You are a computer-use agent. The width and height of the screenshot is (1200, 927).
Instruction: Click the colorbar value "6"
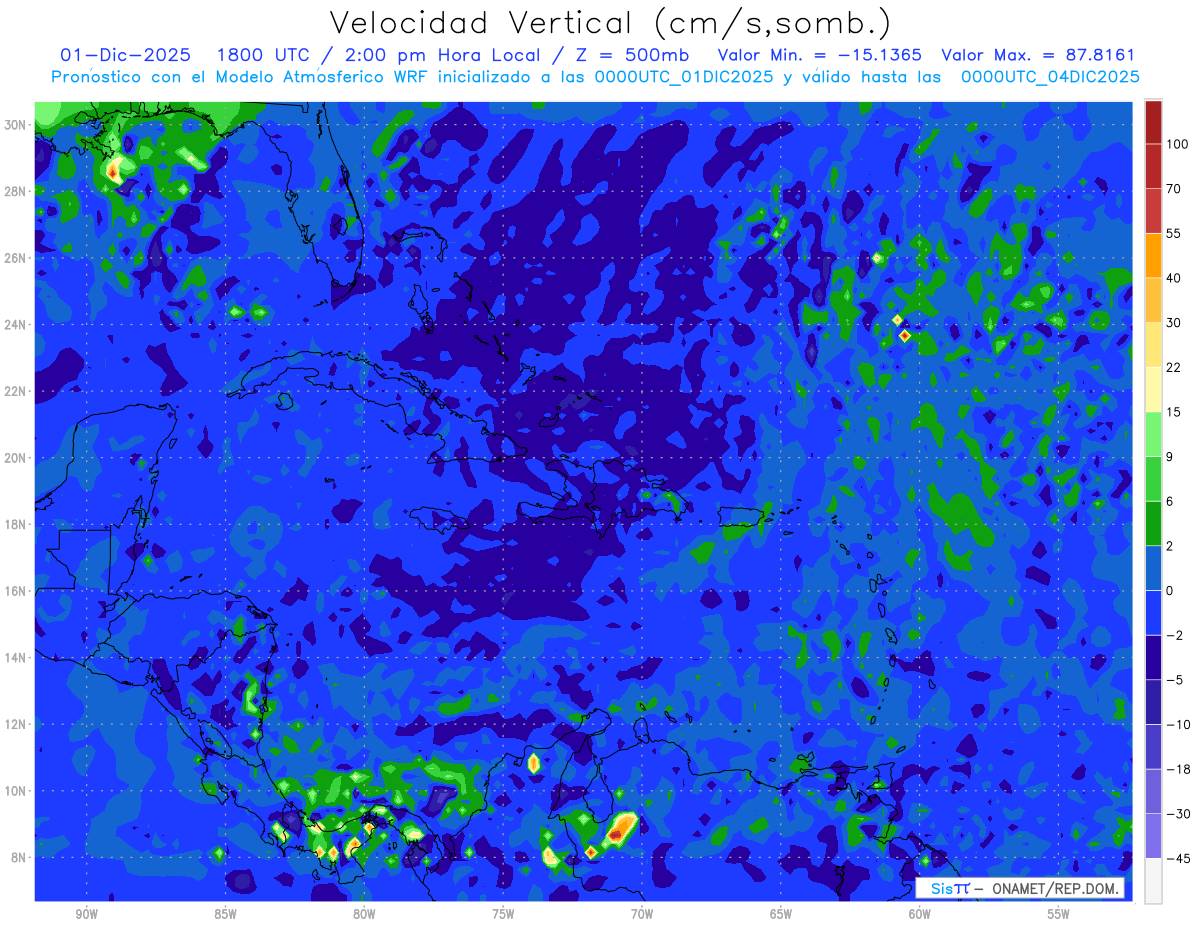(1170, 501)
